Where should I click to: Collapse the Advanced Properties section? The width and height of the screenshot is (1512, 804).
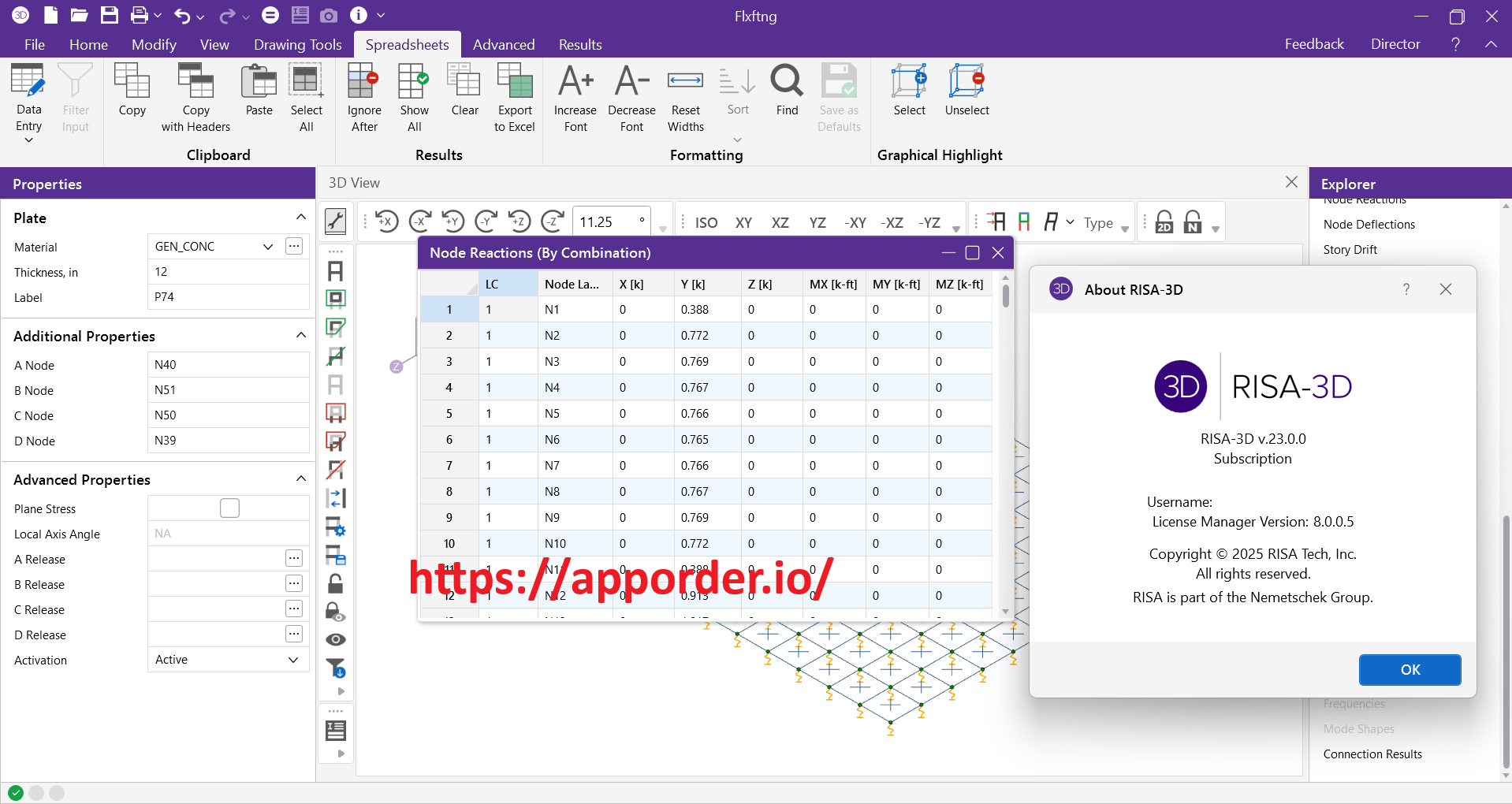click(300, 479)
